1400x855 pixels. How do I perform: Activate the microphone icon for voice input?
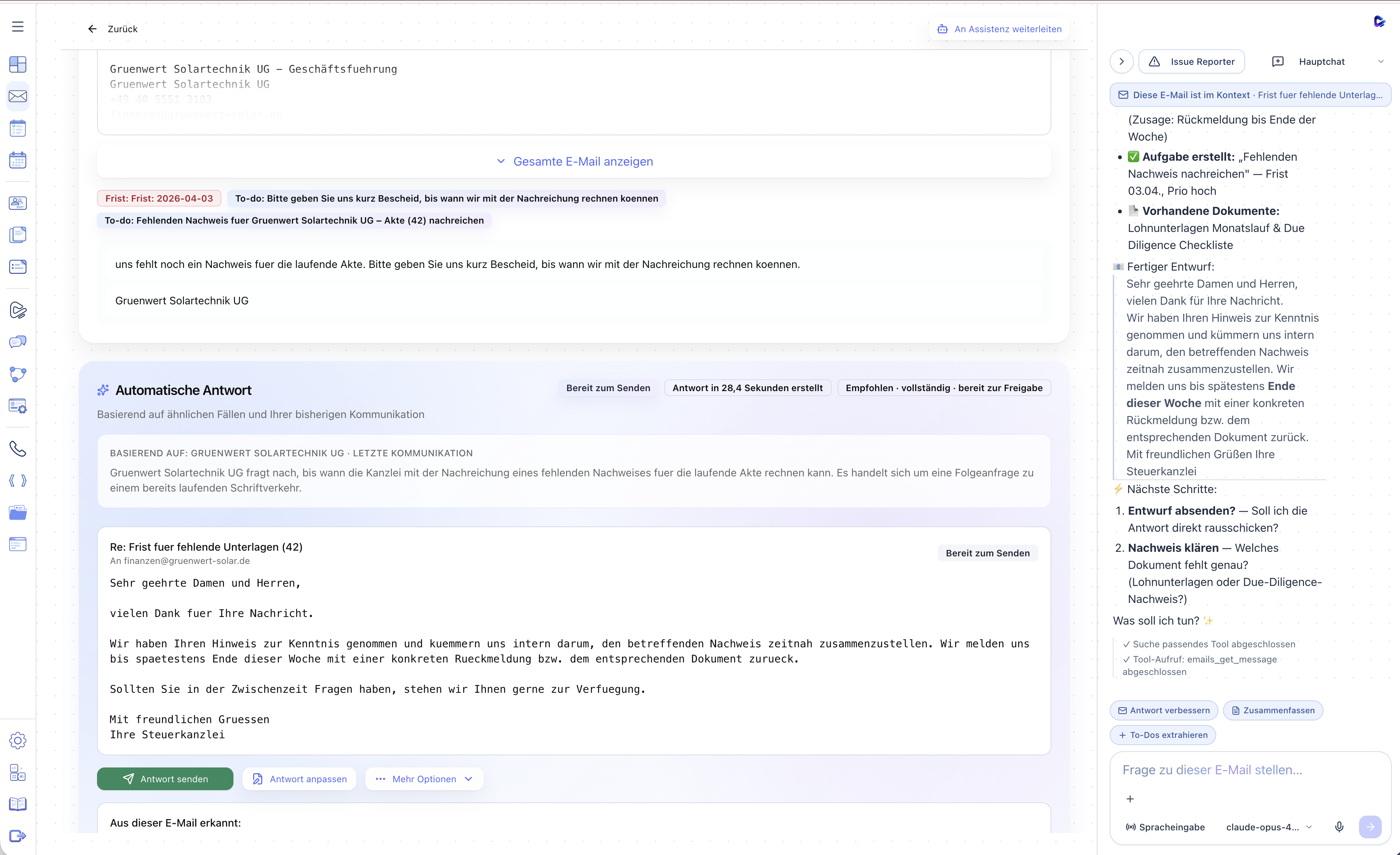[x=1340, y=827]
